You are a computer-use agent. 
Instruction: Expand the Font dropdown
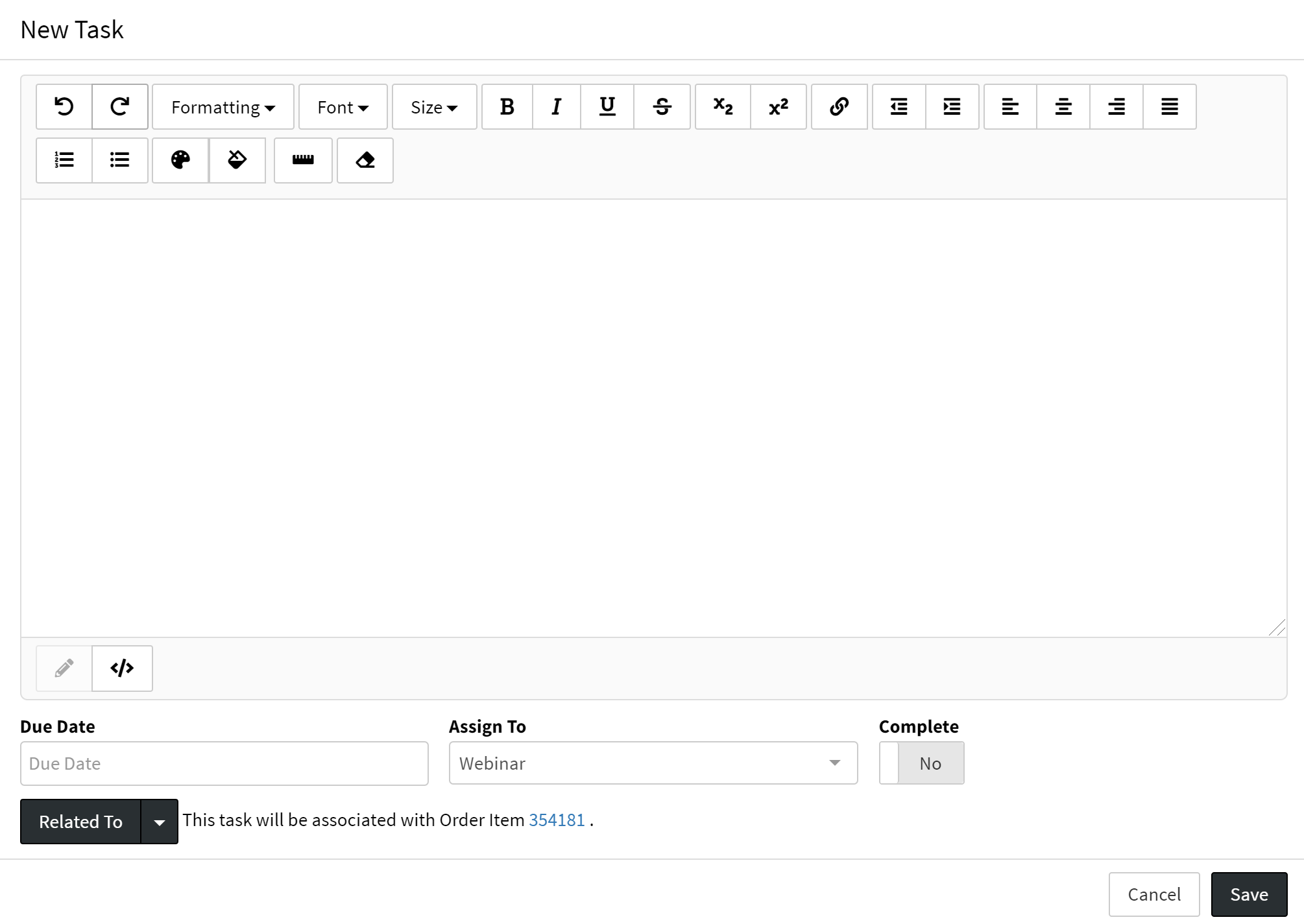tap(343, 107)
